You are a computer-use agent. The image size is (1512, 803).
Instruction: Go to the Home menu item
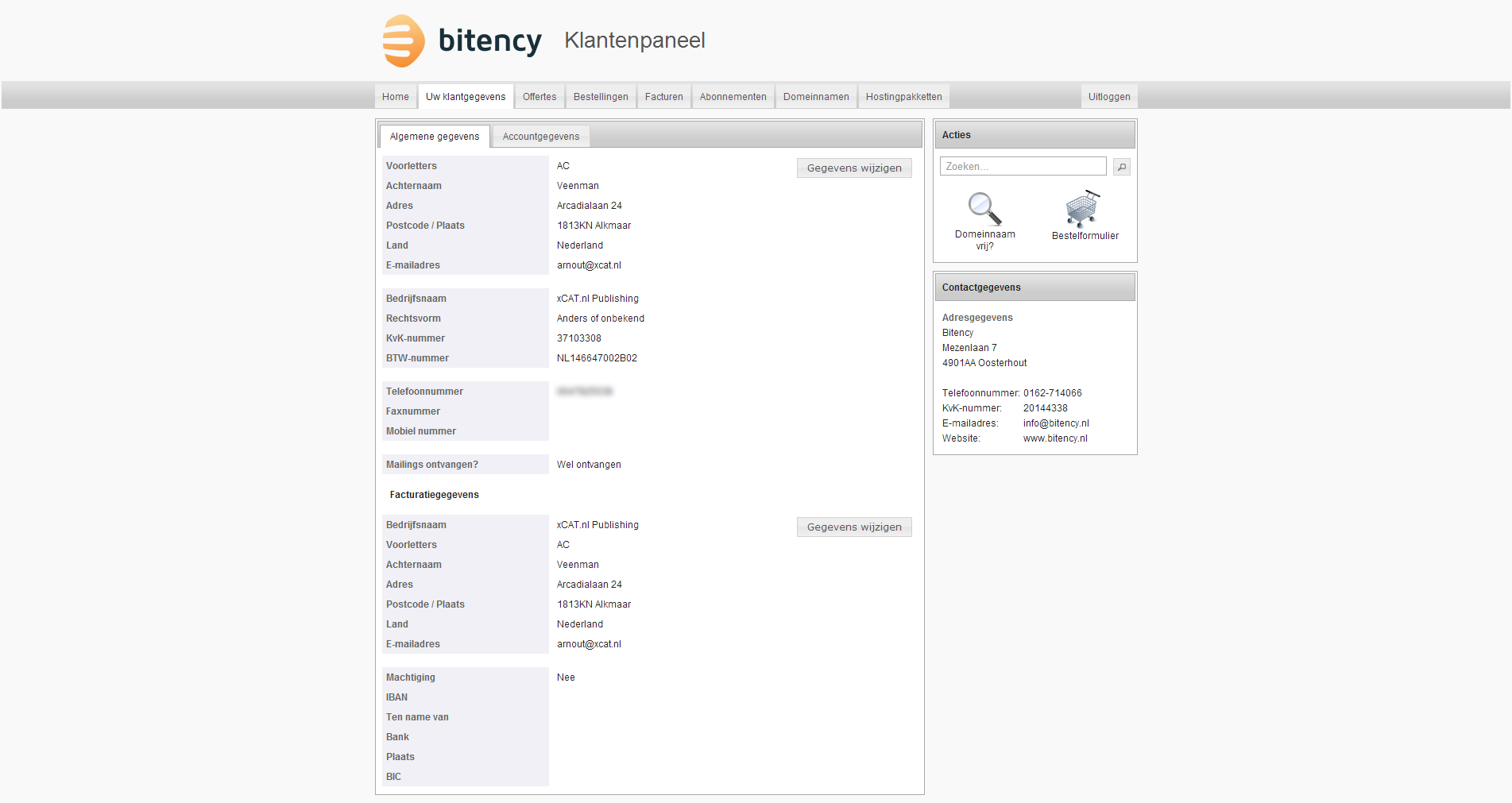[x=395, y=97]
